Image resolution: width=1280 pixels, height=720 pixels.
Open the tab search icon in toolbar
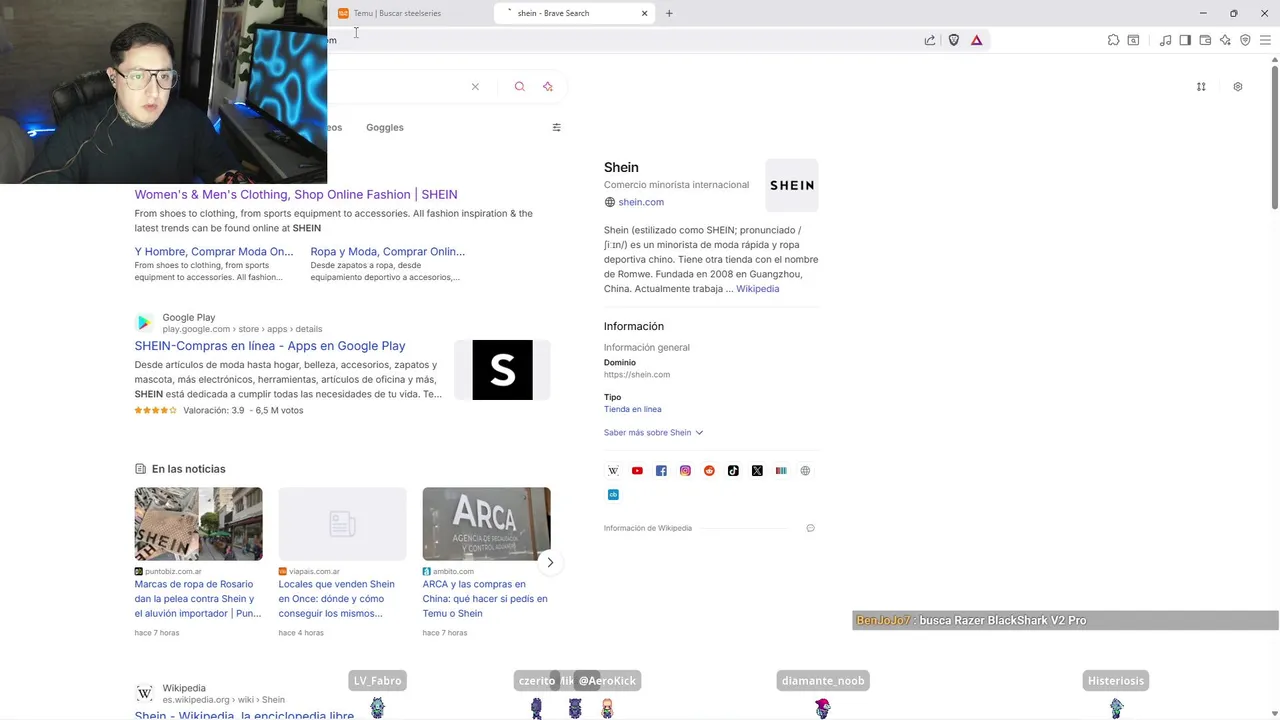click(1133, 40)
